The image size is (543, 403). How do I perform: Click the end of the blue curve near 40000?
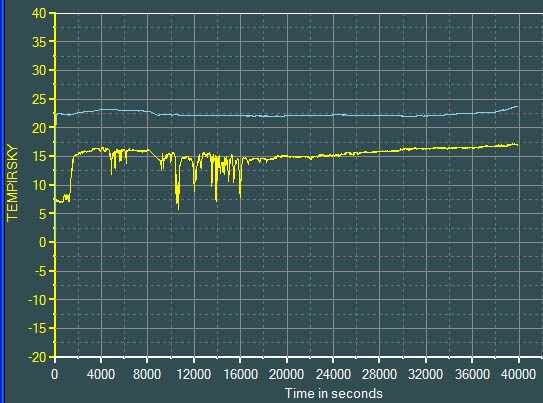coord(517,107)
